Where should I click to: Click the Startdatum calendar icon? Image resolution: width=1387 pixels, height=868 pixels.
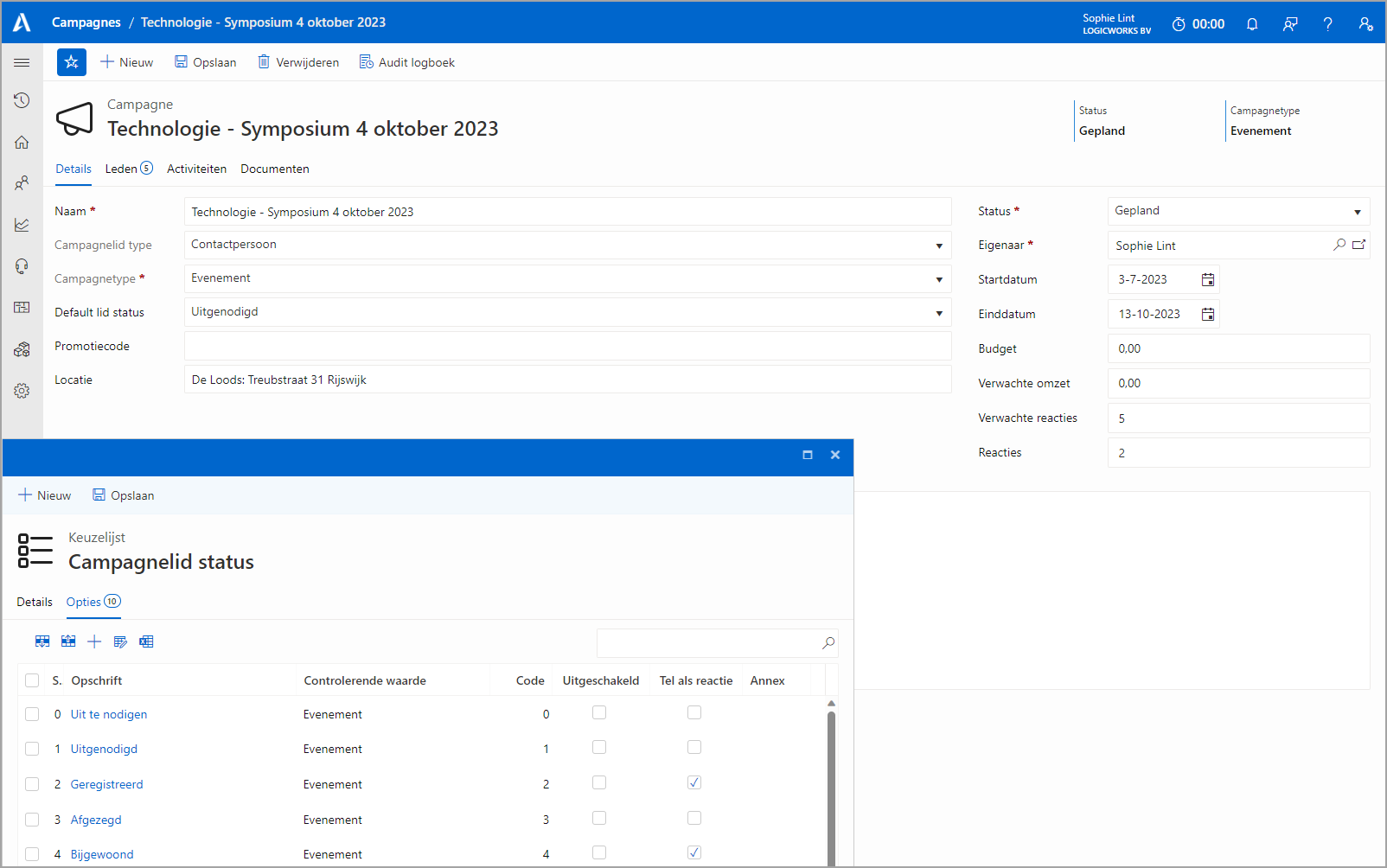tap(1208, 279)
